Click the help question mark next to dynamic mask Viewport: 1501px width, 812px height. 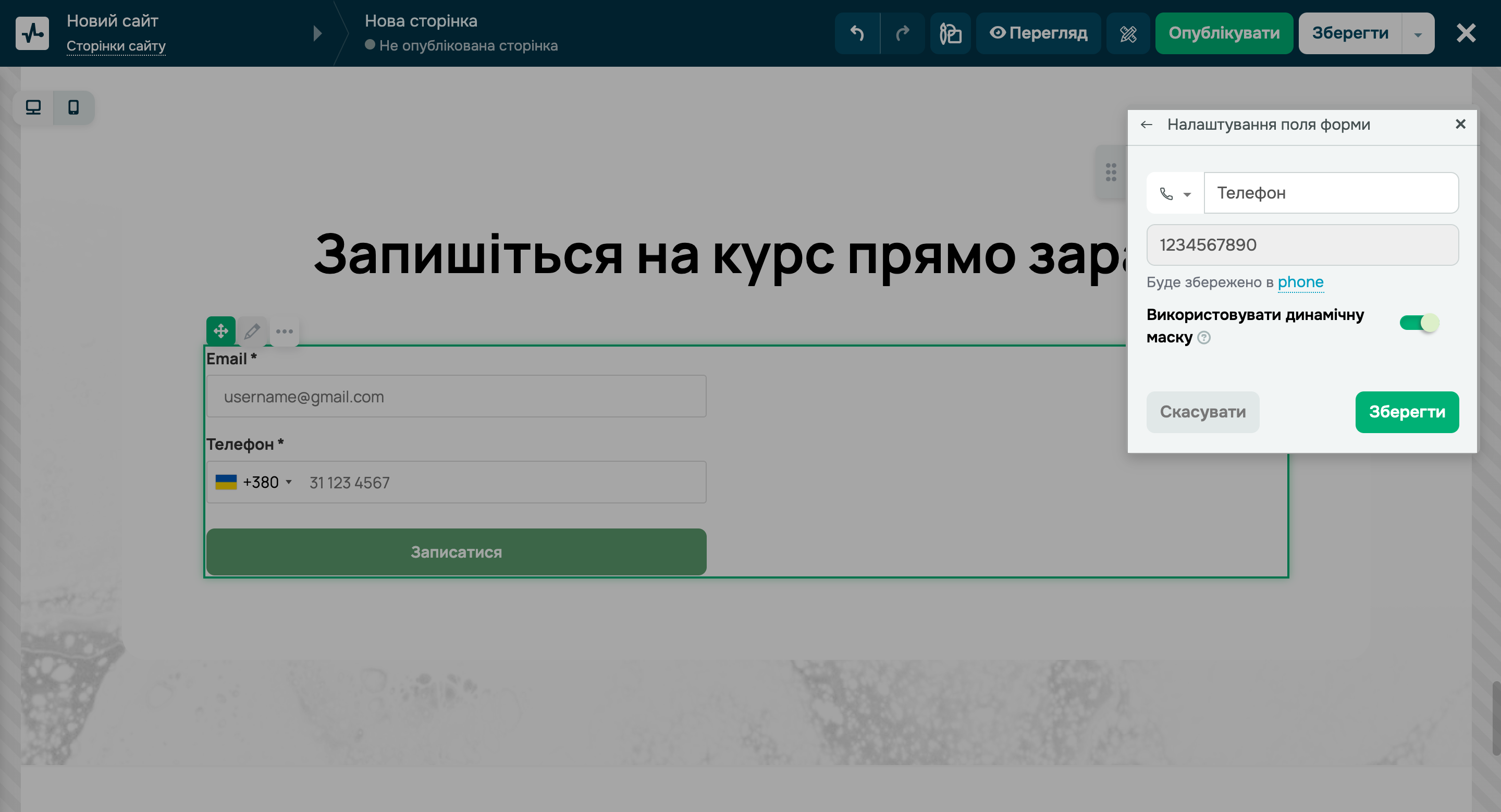click(x=1204, y=338)
